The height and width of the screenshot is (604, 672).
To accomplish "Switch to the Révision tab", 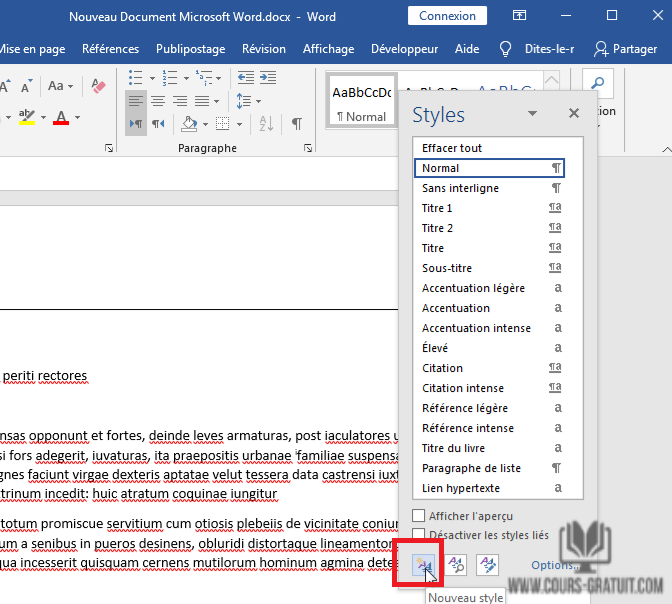I will [264, 49].
